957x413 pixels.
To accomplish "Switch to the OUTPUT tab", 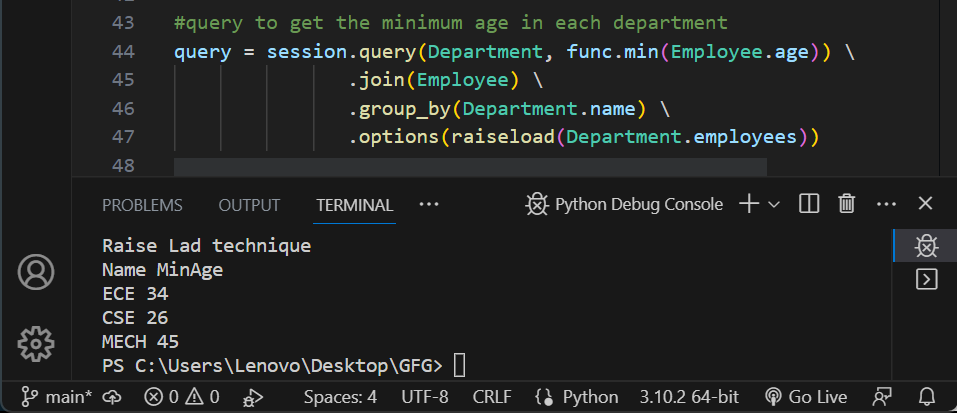I will click(x=249, y=205).
